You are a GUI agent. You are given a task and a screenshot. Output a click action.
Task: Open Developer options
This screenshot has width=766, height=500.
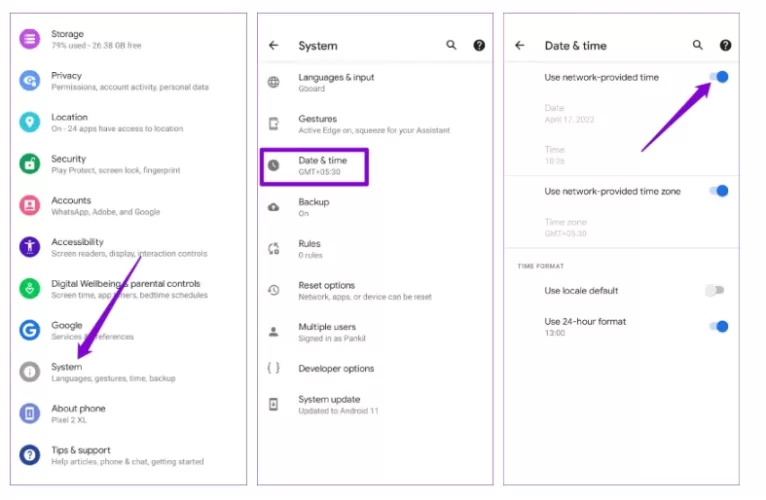coord(336,369)
